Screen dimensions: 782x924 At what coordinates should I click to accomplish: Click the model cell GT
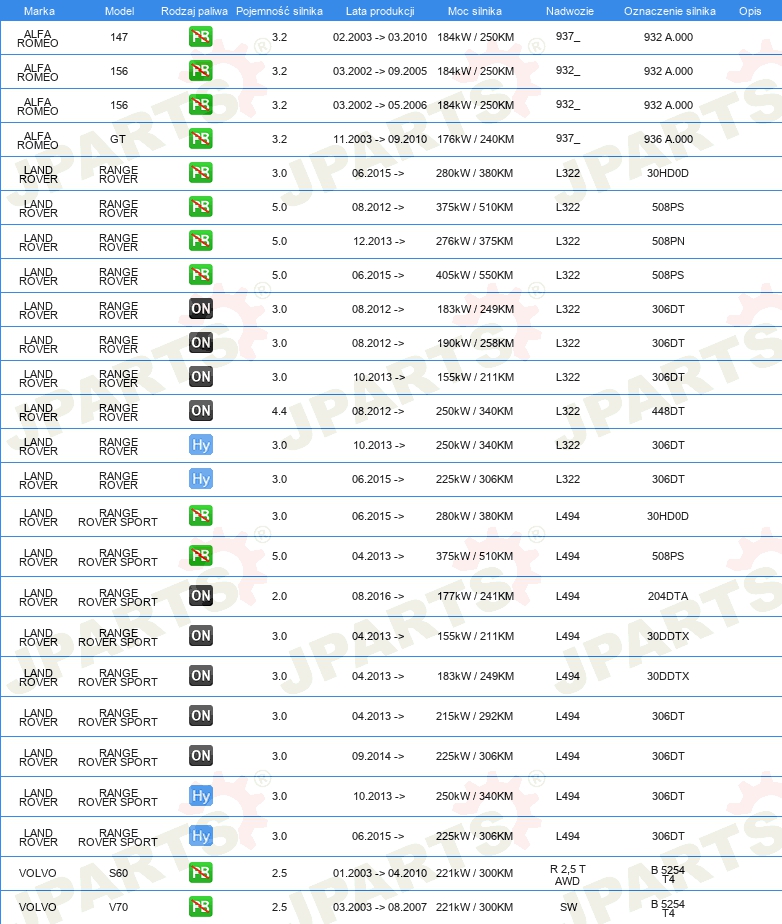(118, 139)
